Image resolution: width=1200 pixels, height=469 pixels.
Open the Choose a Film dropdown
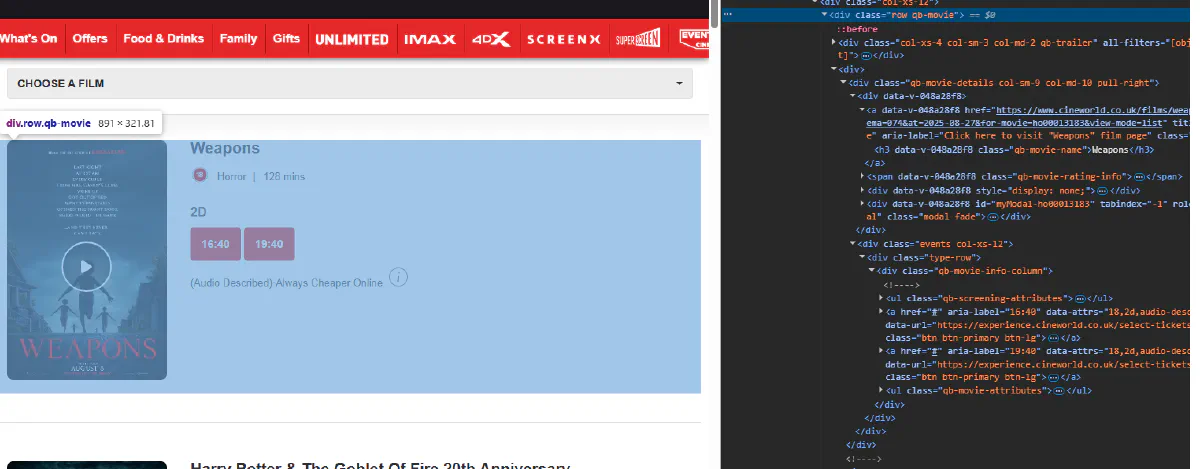click(349, 83)
